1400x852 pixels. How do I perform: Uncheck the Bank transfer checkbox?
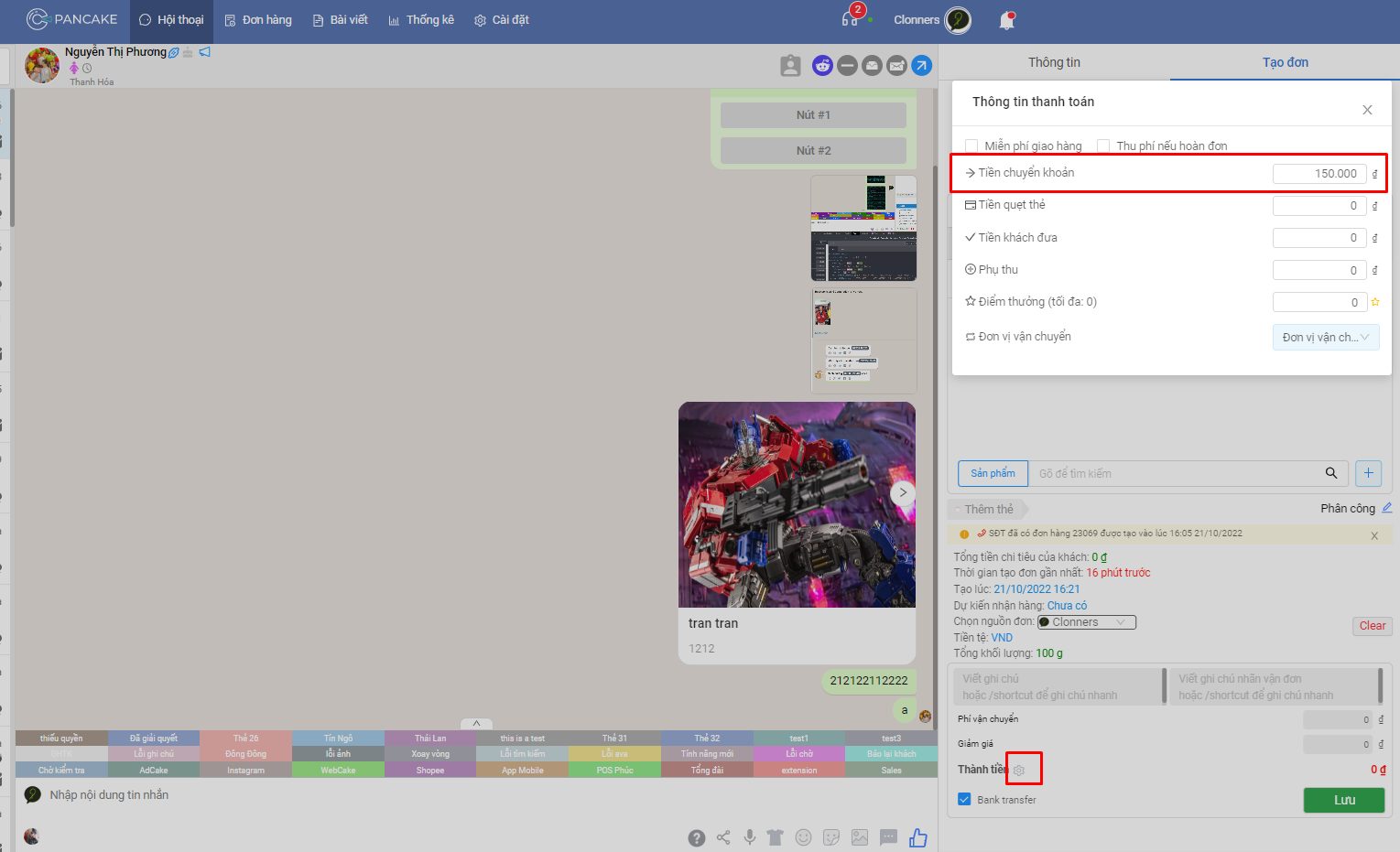[964, 799]
